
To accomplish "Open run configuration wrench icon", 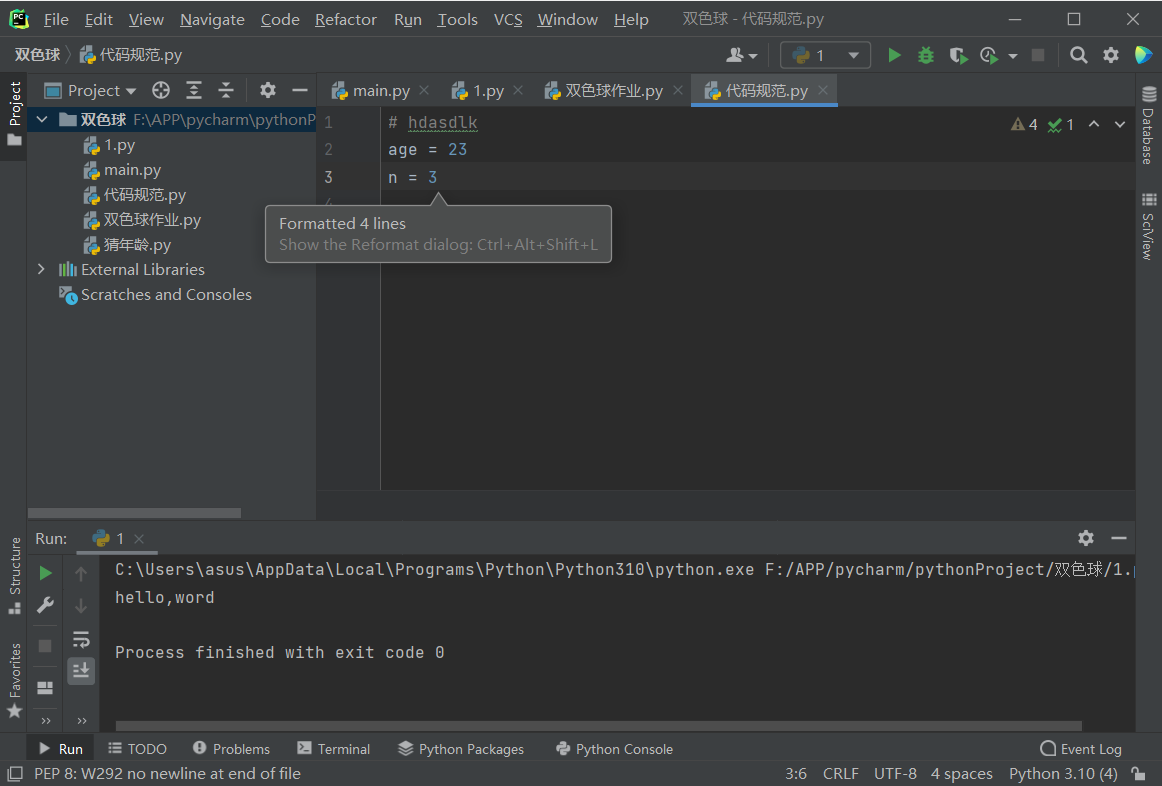I will click(45, 605).
